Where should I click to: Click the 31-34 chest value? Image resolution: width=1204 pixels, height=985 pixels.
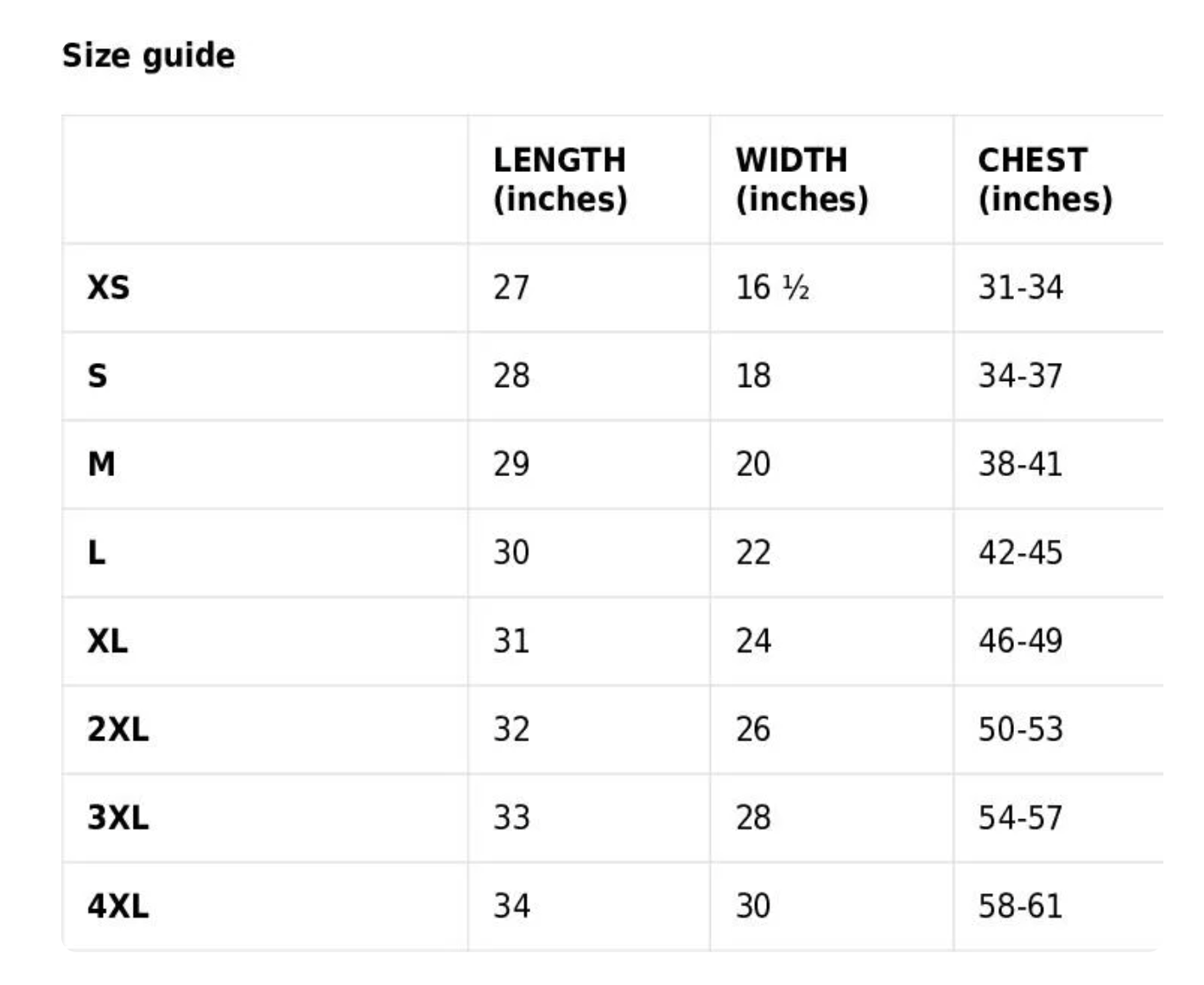[x=1020, y=288]
